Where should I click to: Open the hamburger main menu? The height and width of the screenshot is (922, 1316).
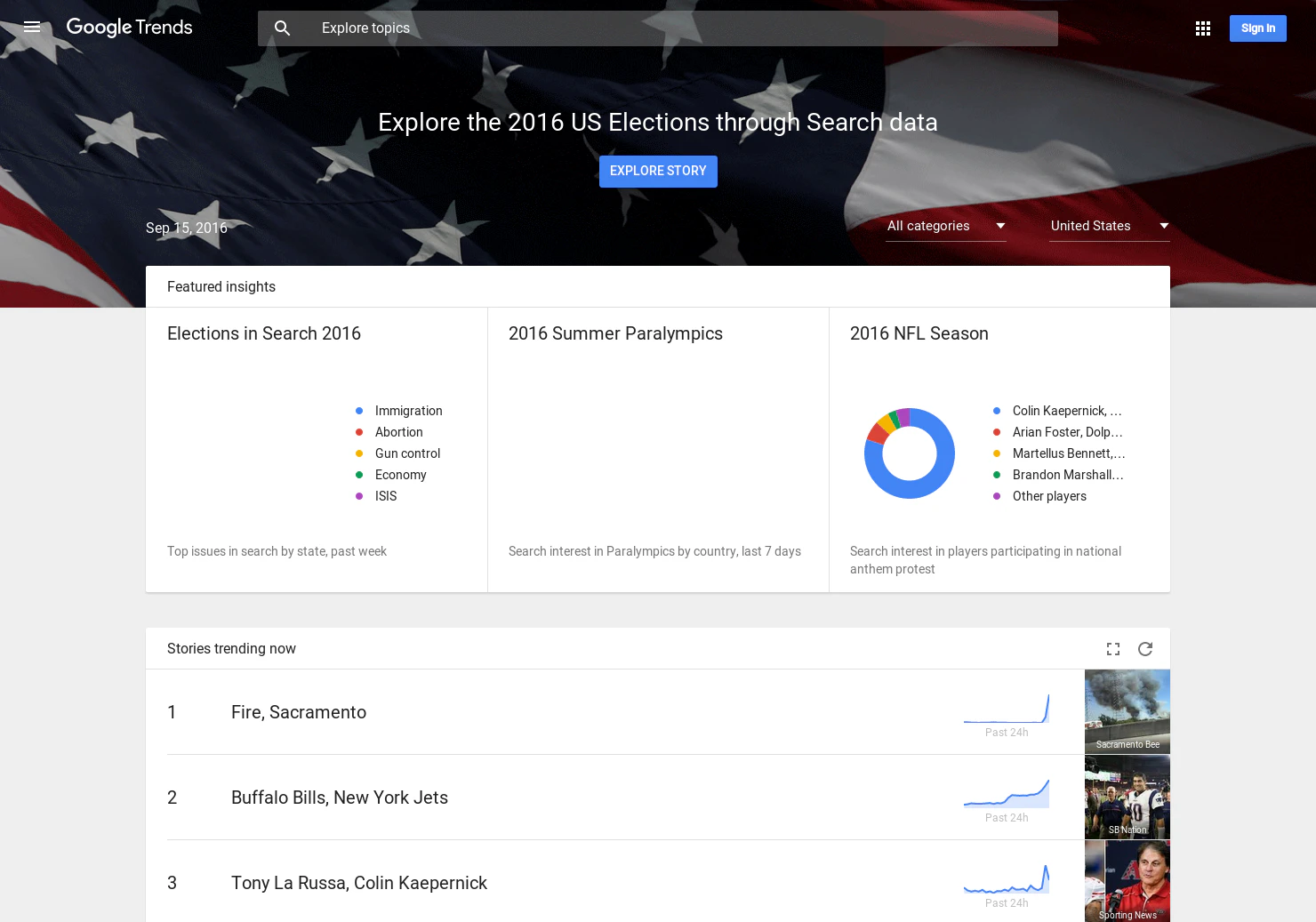32,28
